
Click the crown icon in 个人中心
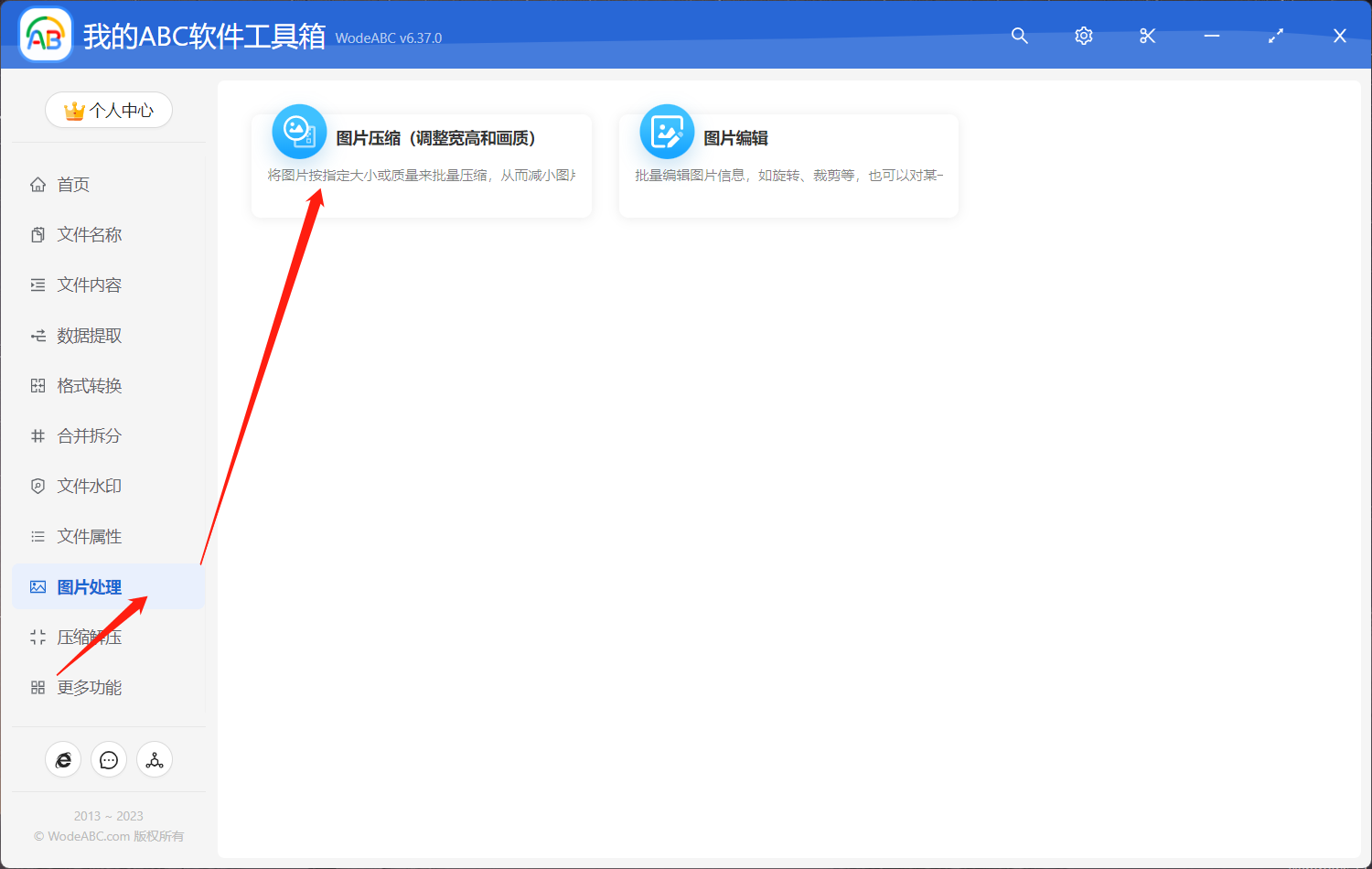point(74,111)
